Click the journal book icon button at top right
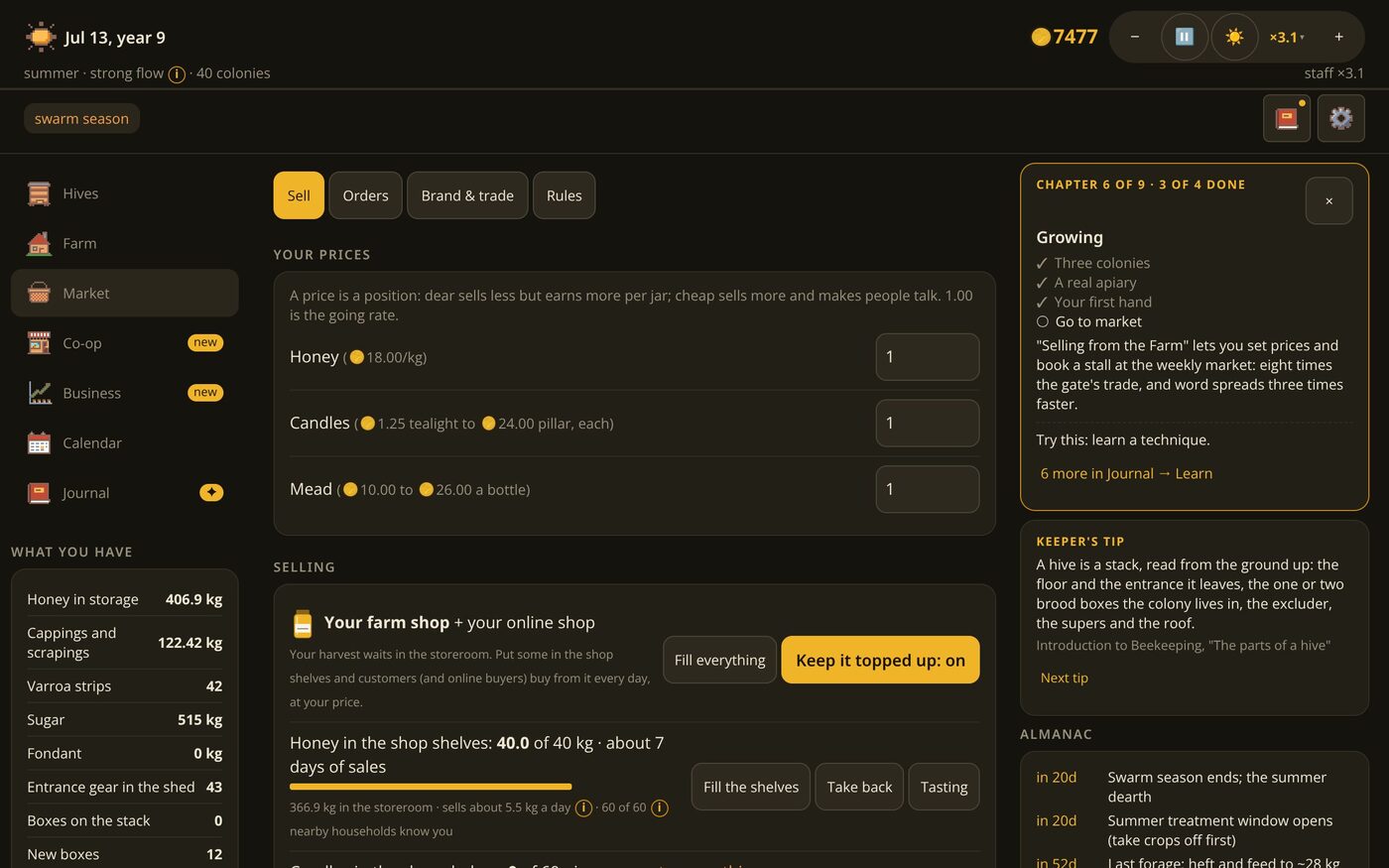1389x868 pixels. [x=1287, y=118]
